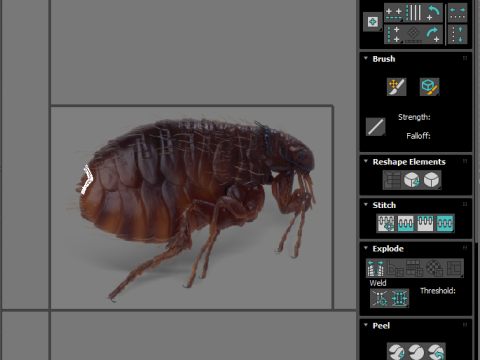The height and width of the screenshot is (360, 480).
Task: Click the Falloff: label
Action: [418, 136]
